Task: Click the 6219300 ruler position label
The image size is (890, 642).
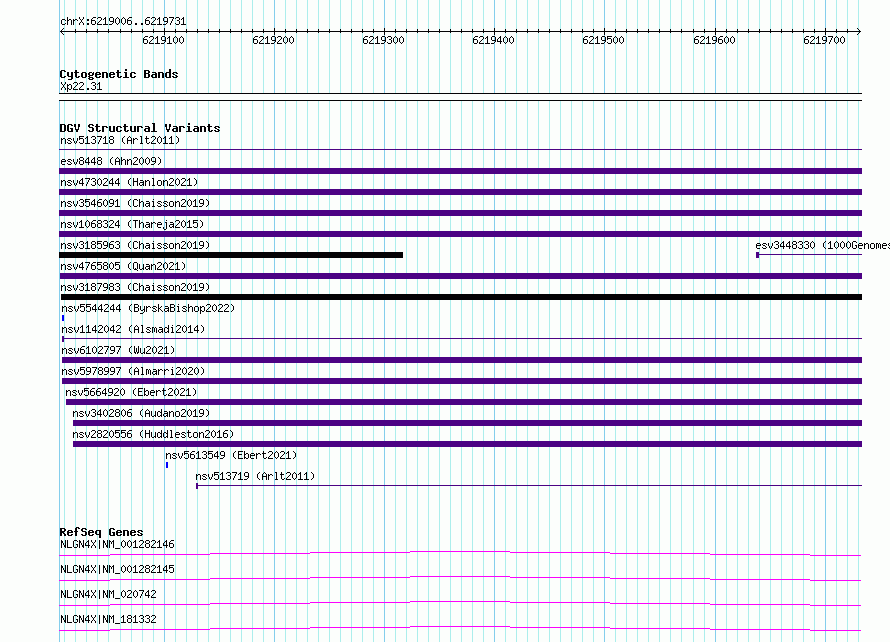Action: pos(383,40)
